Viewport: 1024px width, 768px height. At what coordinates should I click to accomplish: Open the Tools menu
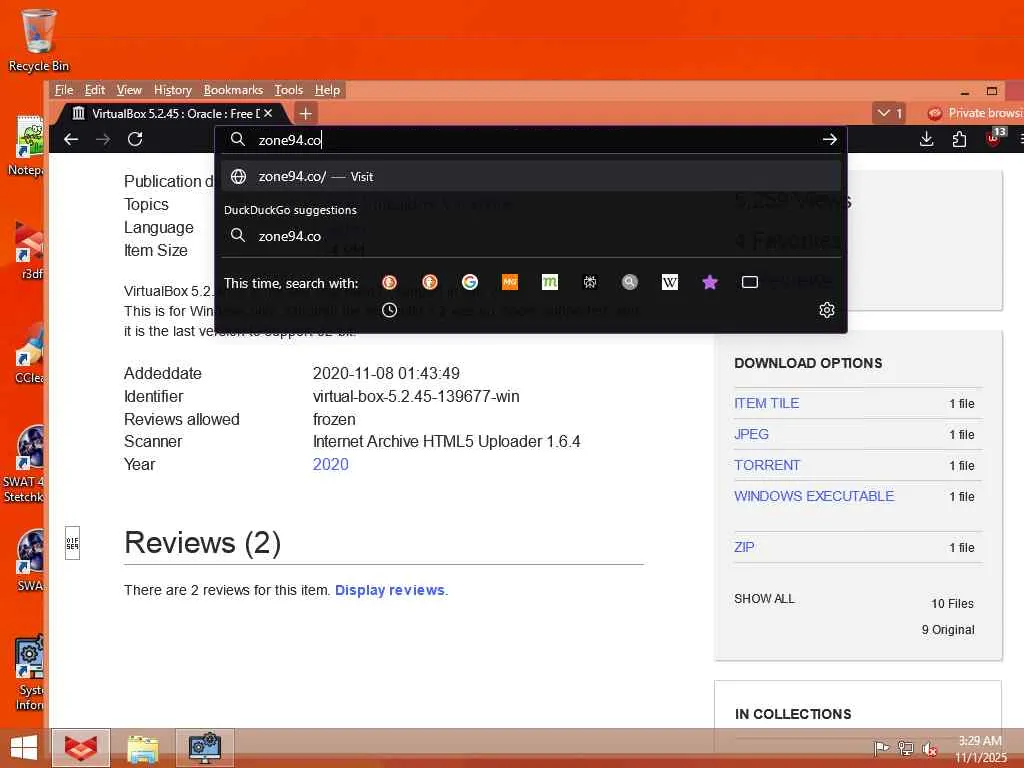click(288, 90)
